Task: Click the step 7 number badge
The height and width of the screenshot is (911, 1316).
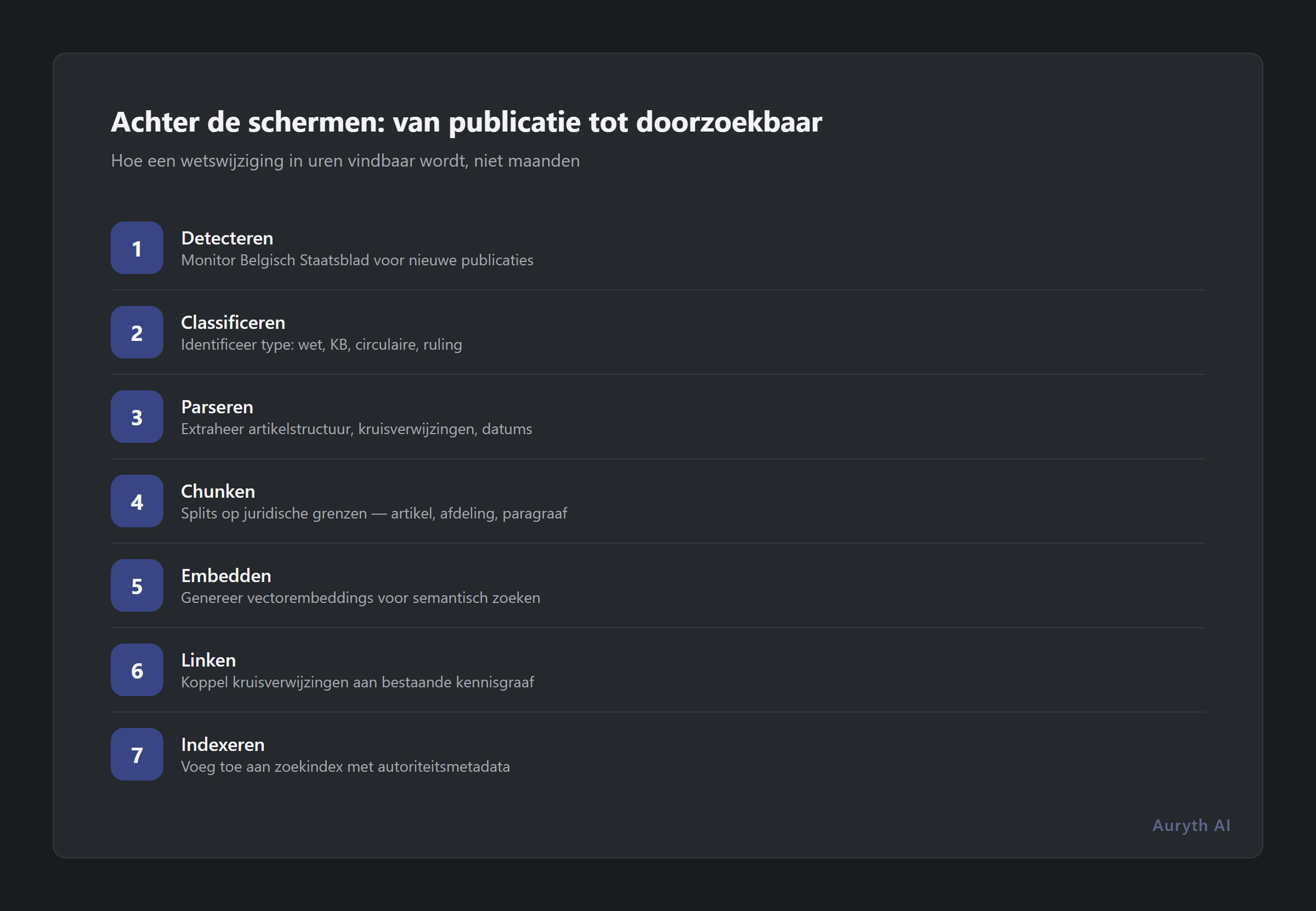Action: click(x=137, y=755)
